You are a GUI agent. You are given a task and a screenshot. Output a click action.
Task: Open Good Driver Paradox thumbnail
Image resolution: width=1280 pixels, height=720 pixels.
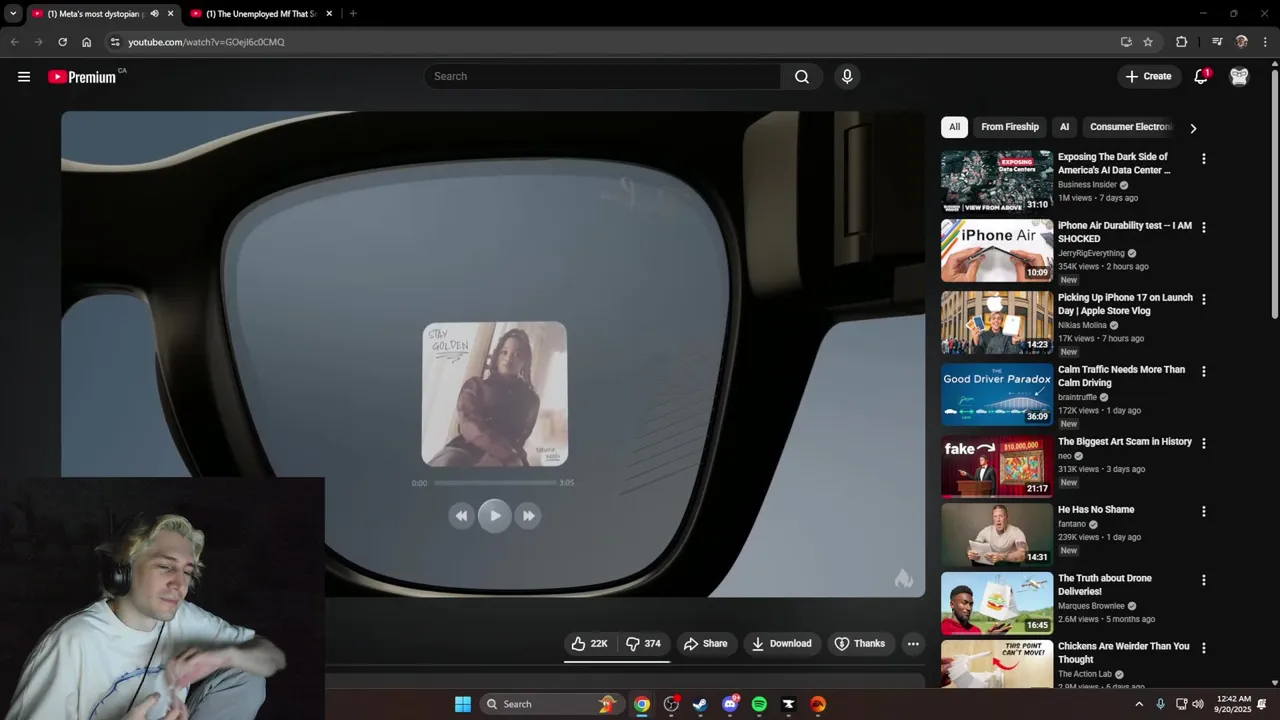[997, 395]
